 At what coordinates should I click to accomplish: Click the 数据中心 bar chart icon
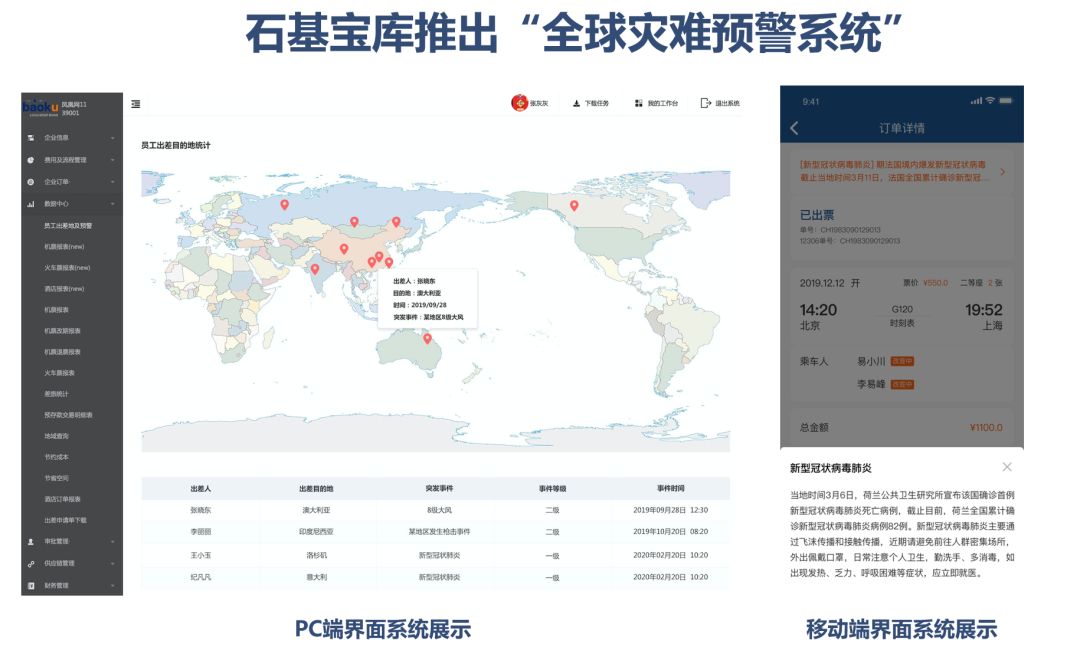(x=30, y=204)
